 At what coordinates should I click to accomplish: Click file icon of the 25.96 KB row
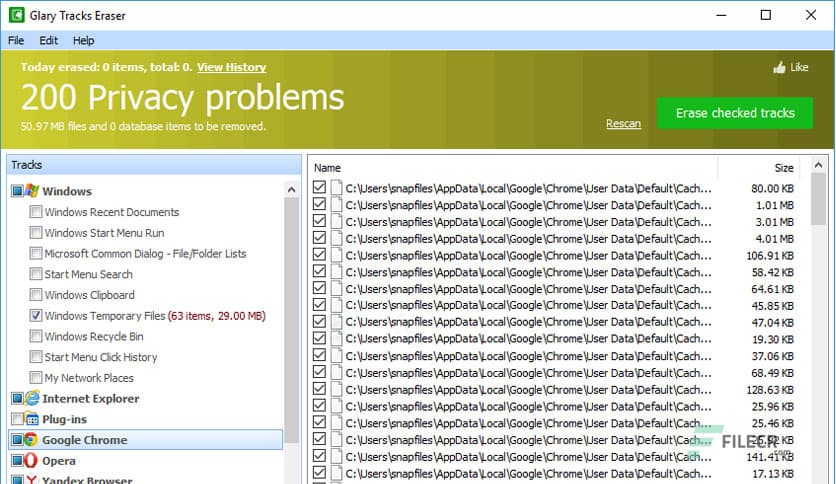point(336,406)
